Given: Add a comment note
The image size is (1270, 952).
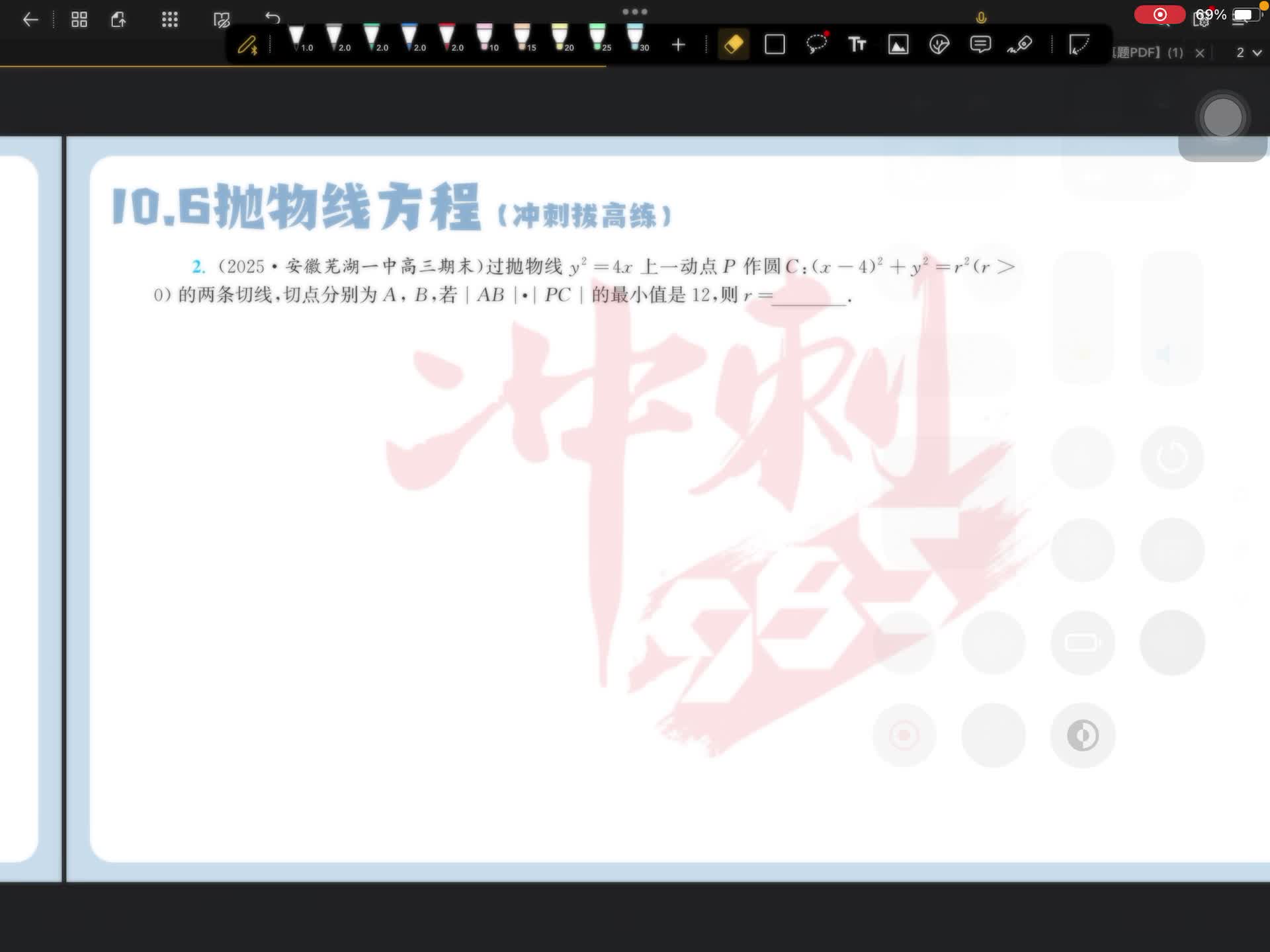Looking at the screenshot, I should [x=980, y=45].
